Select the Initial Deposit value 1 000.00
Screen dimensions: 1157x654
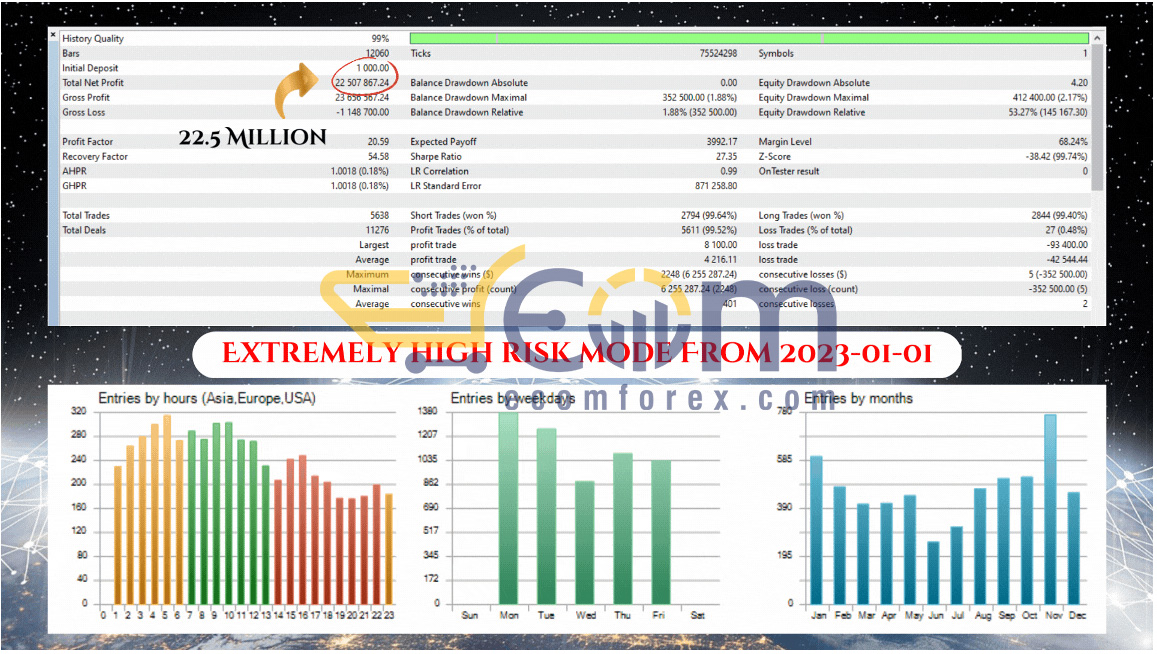coord(373,68)
